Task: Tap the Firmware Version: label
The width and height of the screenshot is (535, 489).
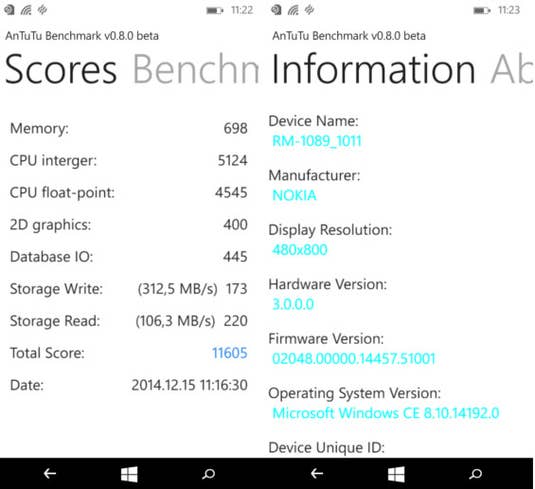Action: 326,339
